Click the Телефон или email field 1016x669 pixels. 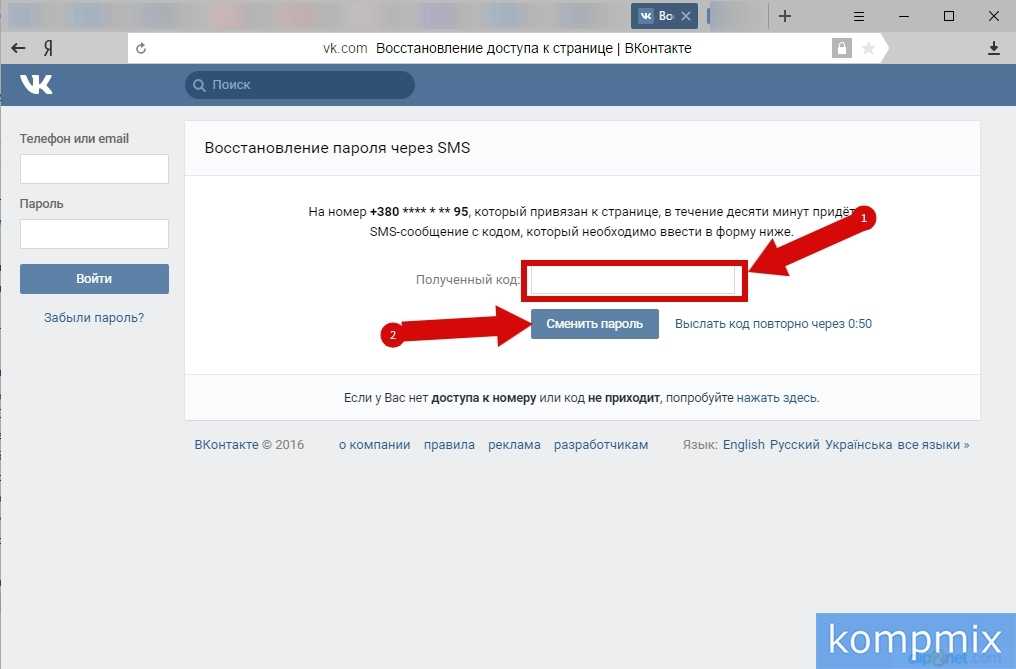coord(95,169)
